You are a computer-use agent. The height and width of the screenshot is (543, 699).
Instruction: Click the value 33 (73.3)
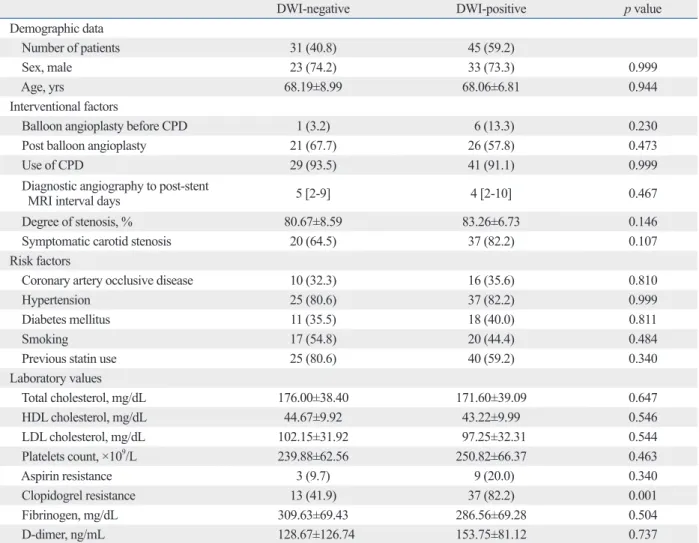point(491,67)
